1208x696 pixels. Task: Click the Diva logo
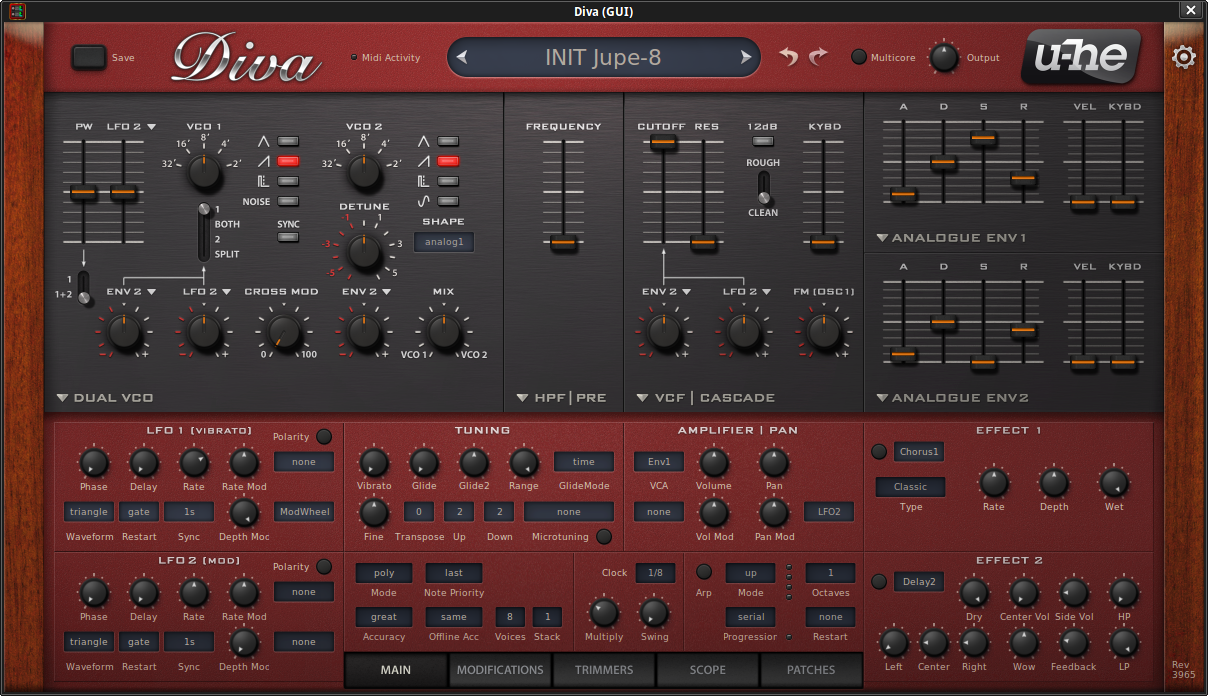(x=247, y=58)
